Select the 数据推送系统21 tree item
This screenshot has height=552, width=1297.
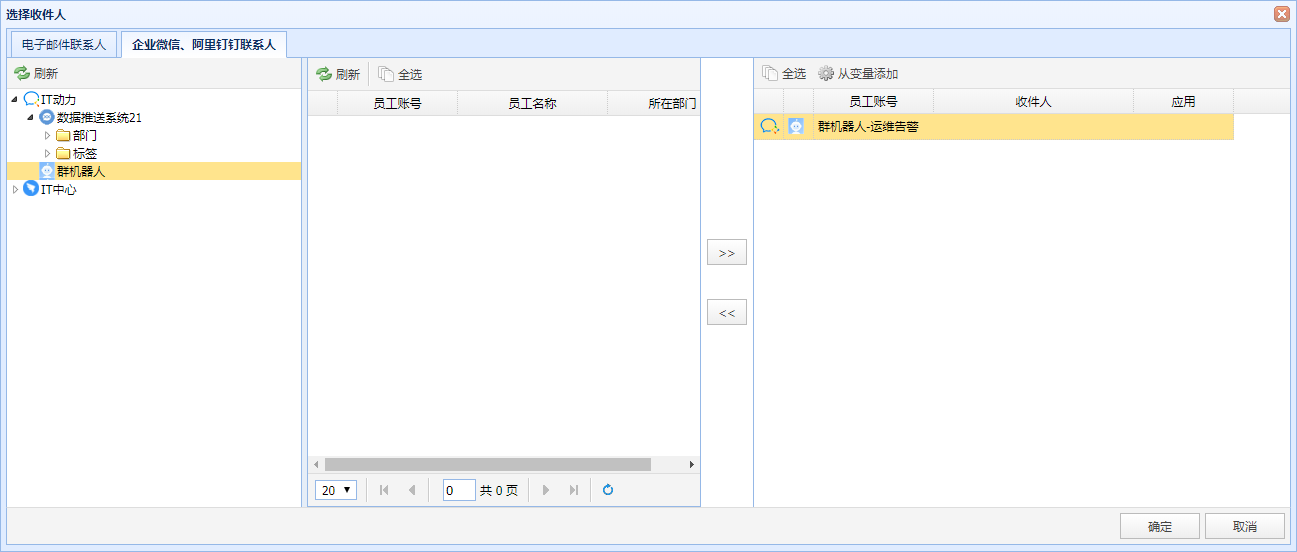[x=99, y=117]
